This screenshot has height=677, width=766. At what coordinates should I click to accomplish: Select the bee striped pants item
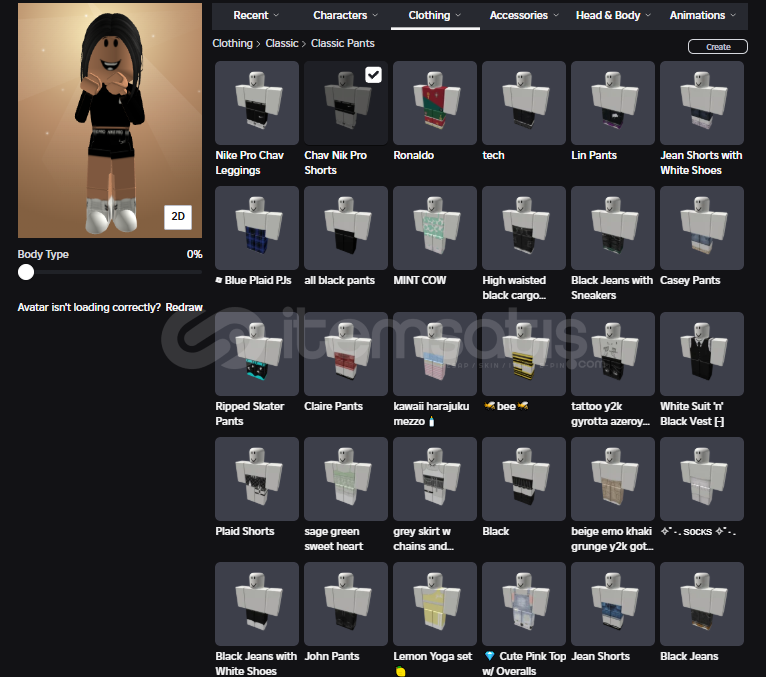coord(524,354)
